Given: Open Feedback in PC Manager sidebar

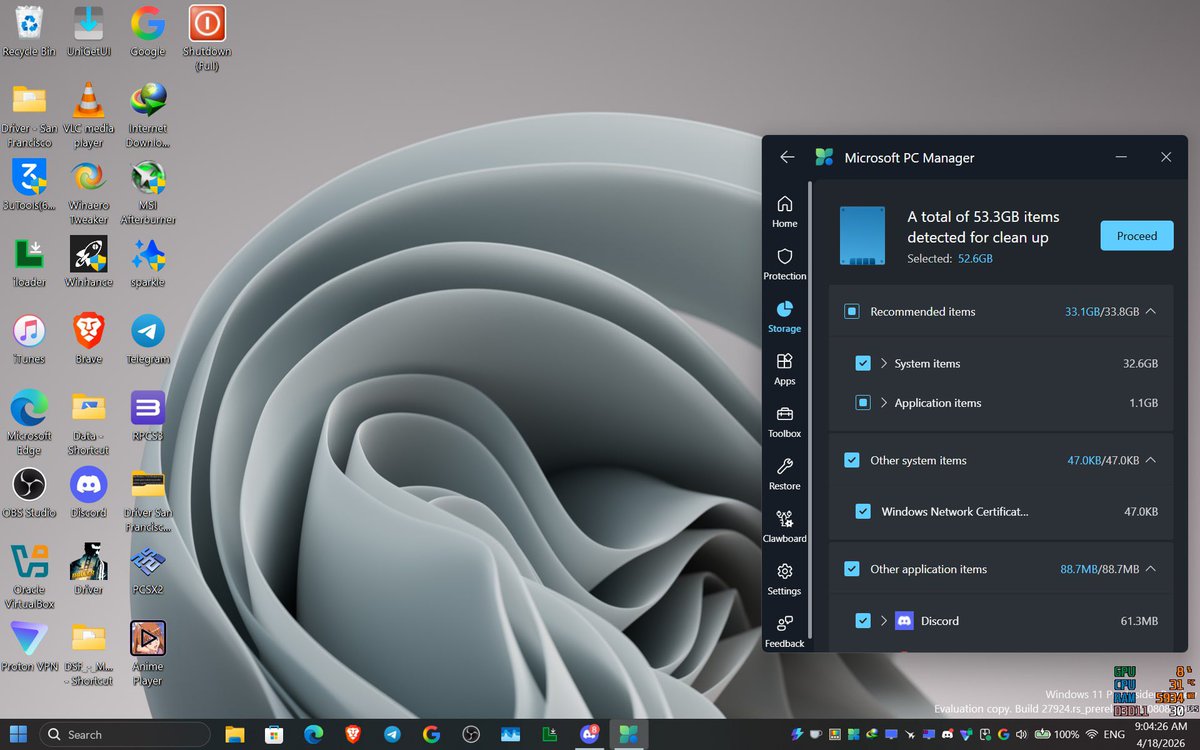Looking at the screenshot, I should [x=785, y=631].
